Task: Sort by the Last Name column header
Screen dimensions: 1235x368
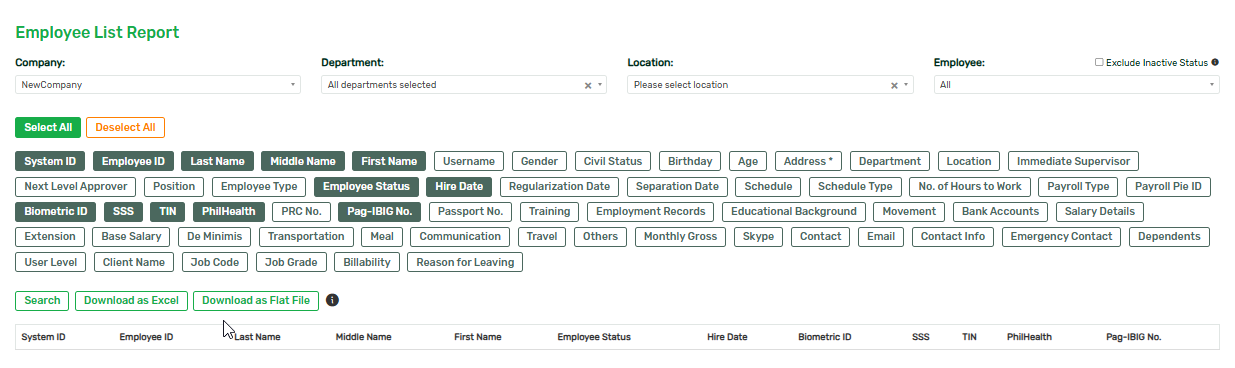Action: pyautogui.click(x=257, y=337)
